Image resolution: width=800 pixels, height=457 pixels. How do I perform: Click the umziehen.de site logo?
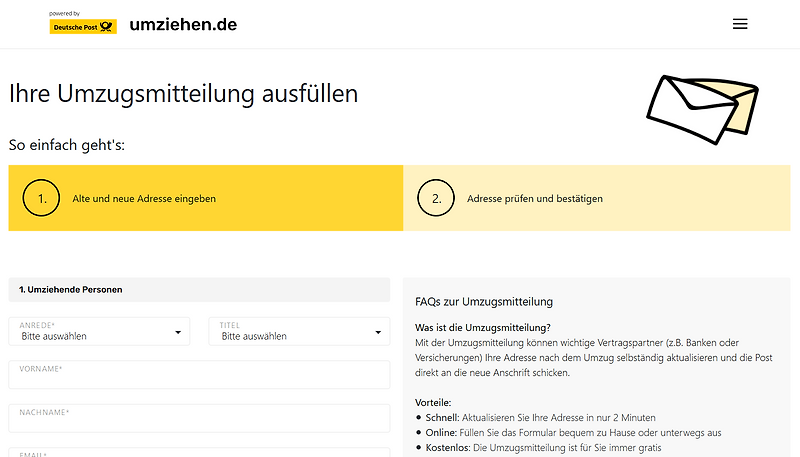point(183,24)
